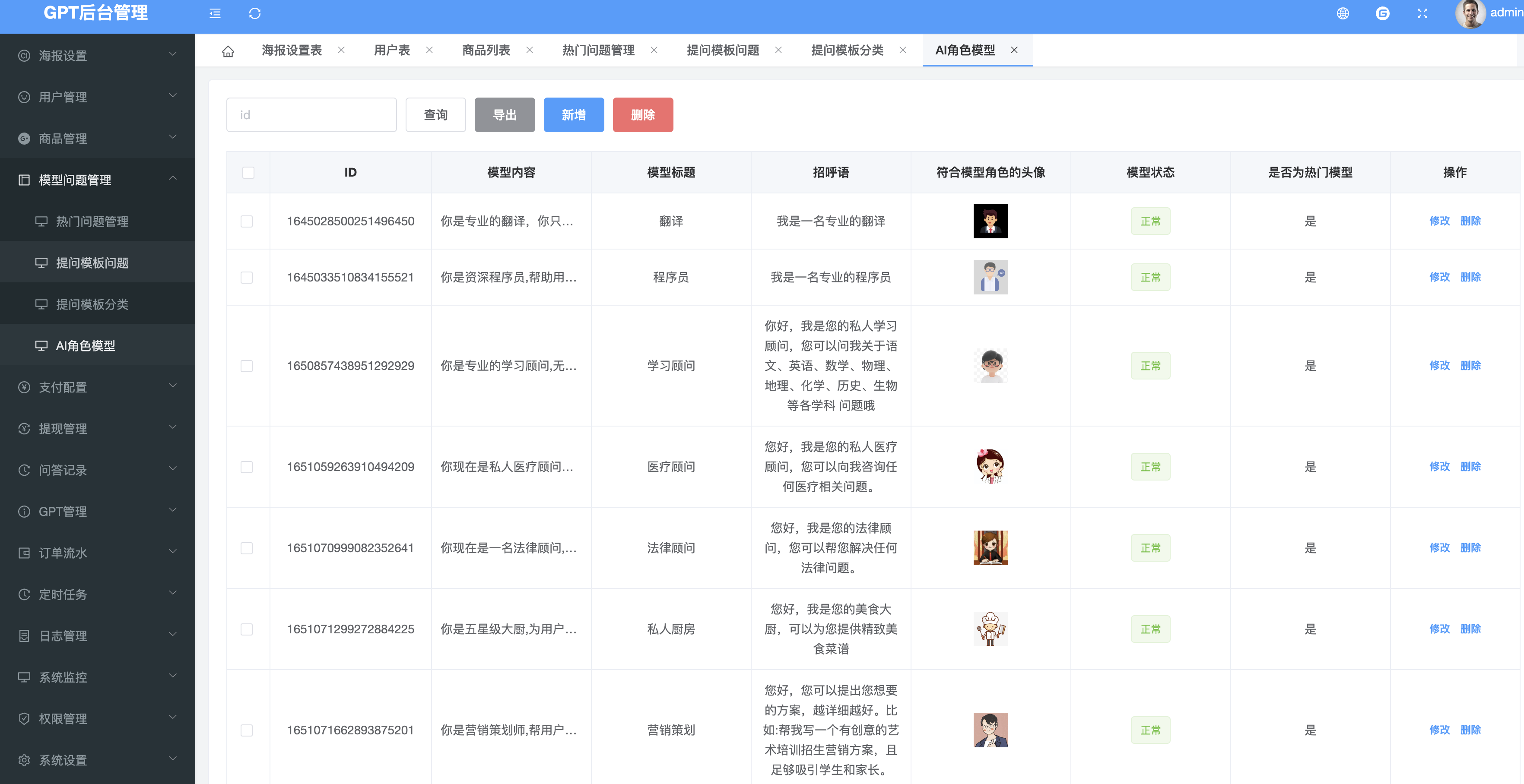This screenshot has width=1524, height=784.
Task: Open the language globe icon
Action: 1343,13
